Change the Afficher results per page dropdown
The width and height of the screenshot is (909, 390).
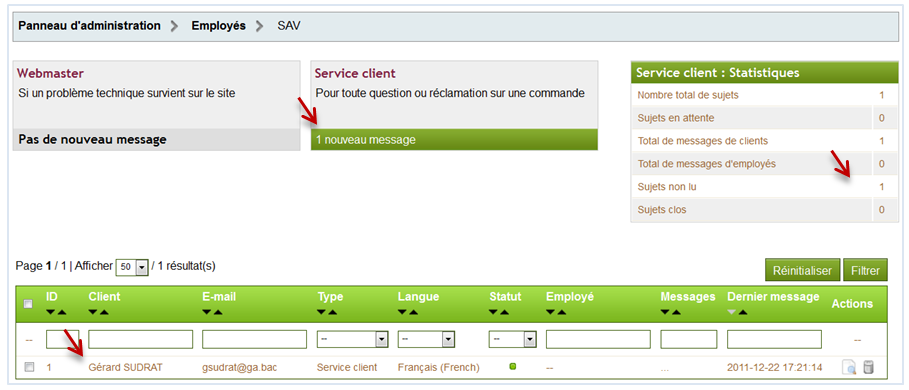[132, 267]
